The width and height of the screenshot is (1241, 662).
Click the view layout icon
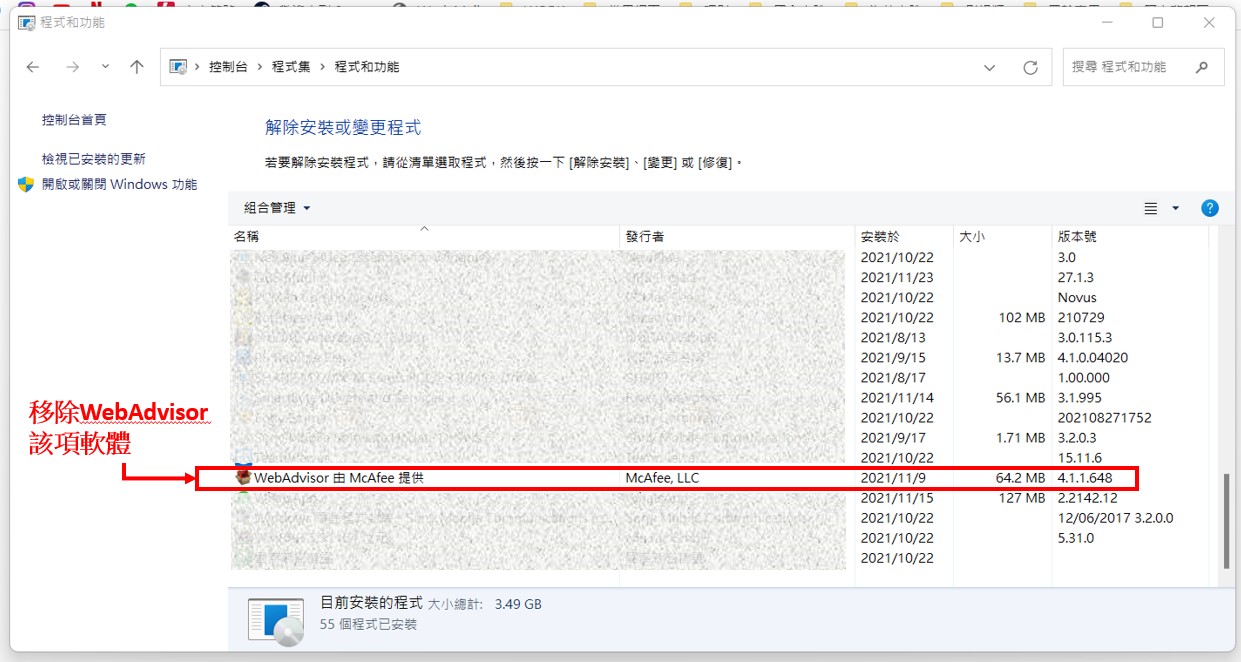(1151, 208)
